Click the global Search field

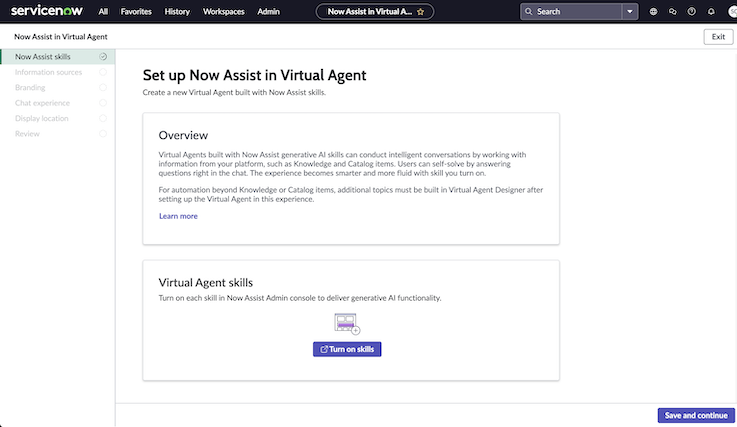(571, 11)
